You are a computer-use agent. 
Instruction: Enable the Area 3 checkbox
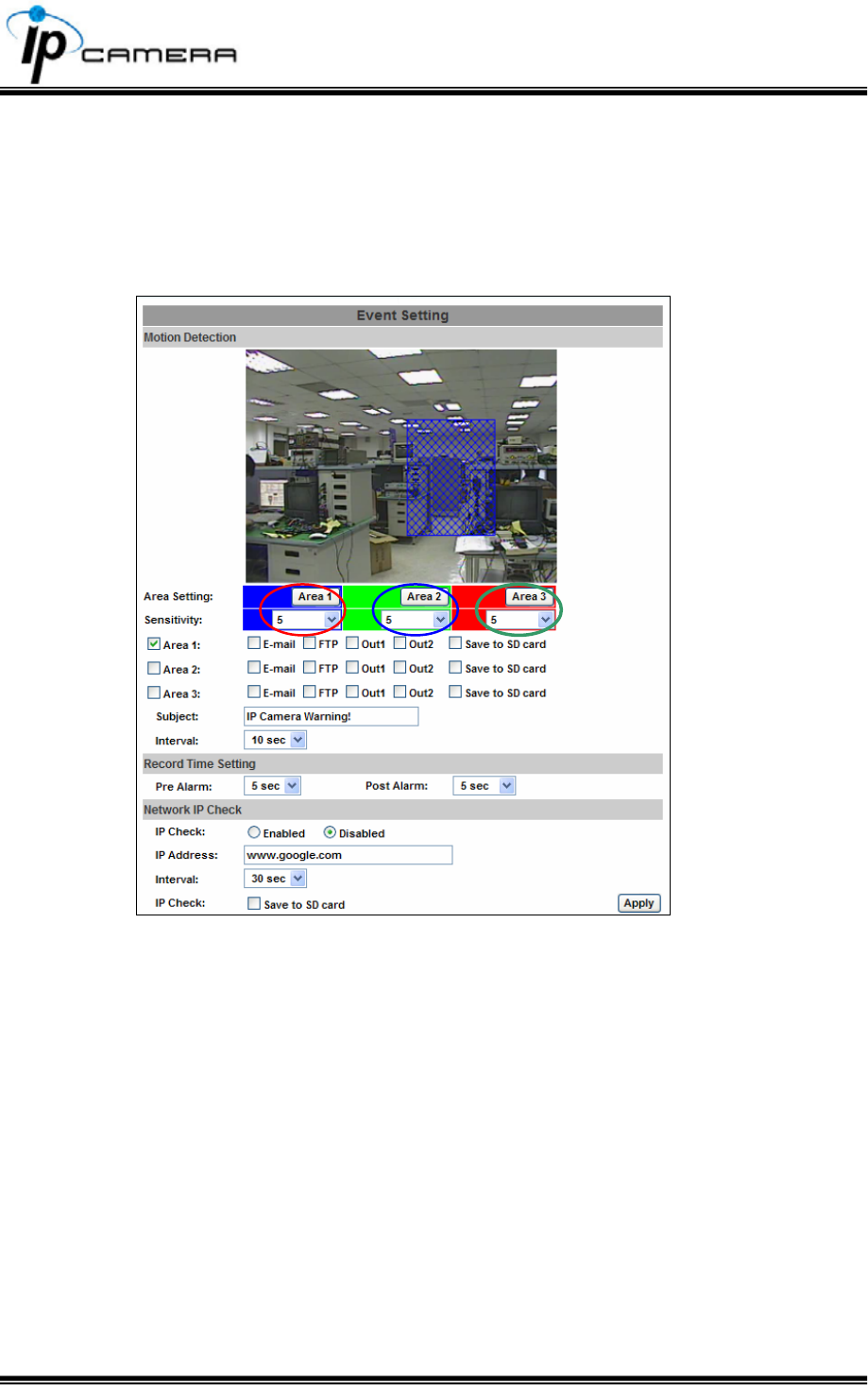click(x=154, y=692)
